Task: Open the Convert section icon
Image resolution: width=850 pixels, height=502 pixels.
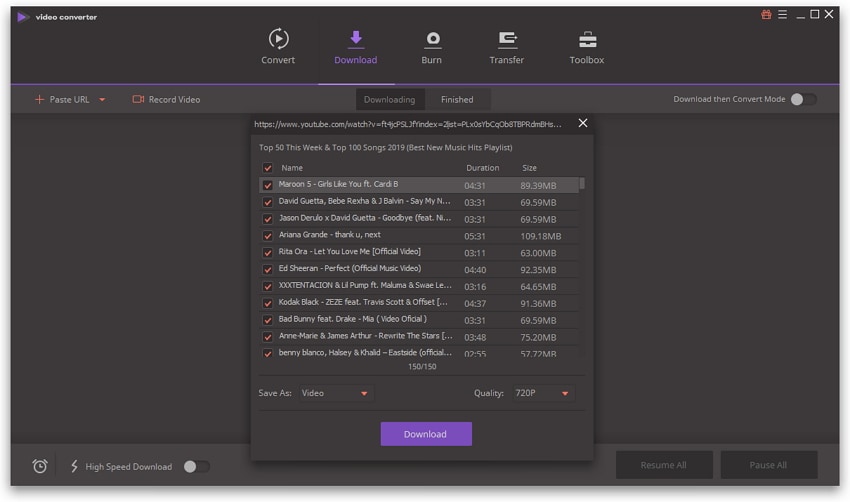Action: point(278,38)
